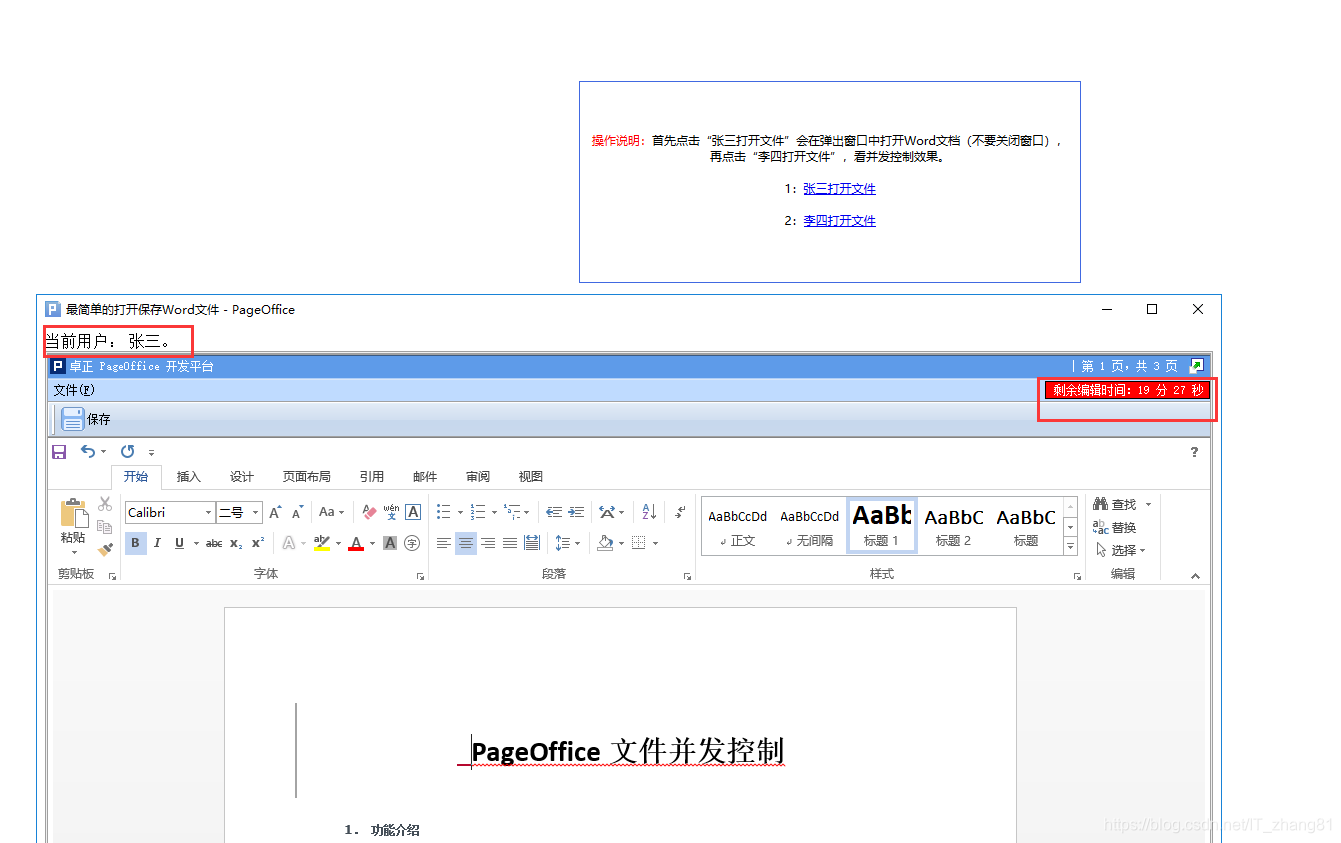Click the 粘贴 (Paste) clipboard icon
This screenshot has height=843, width=1341.
tap(74, 513)
